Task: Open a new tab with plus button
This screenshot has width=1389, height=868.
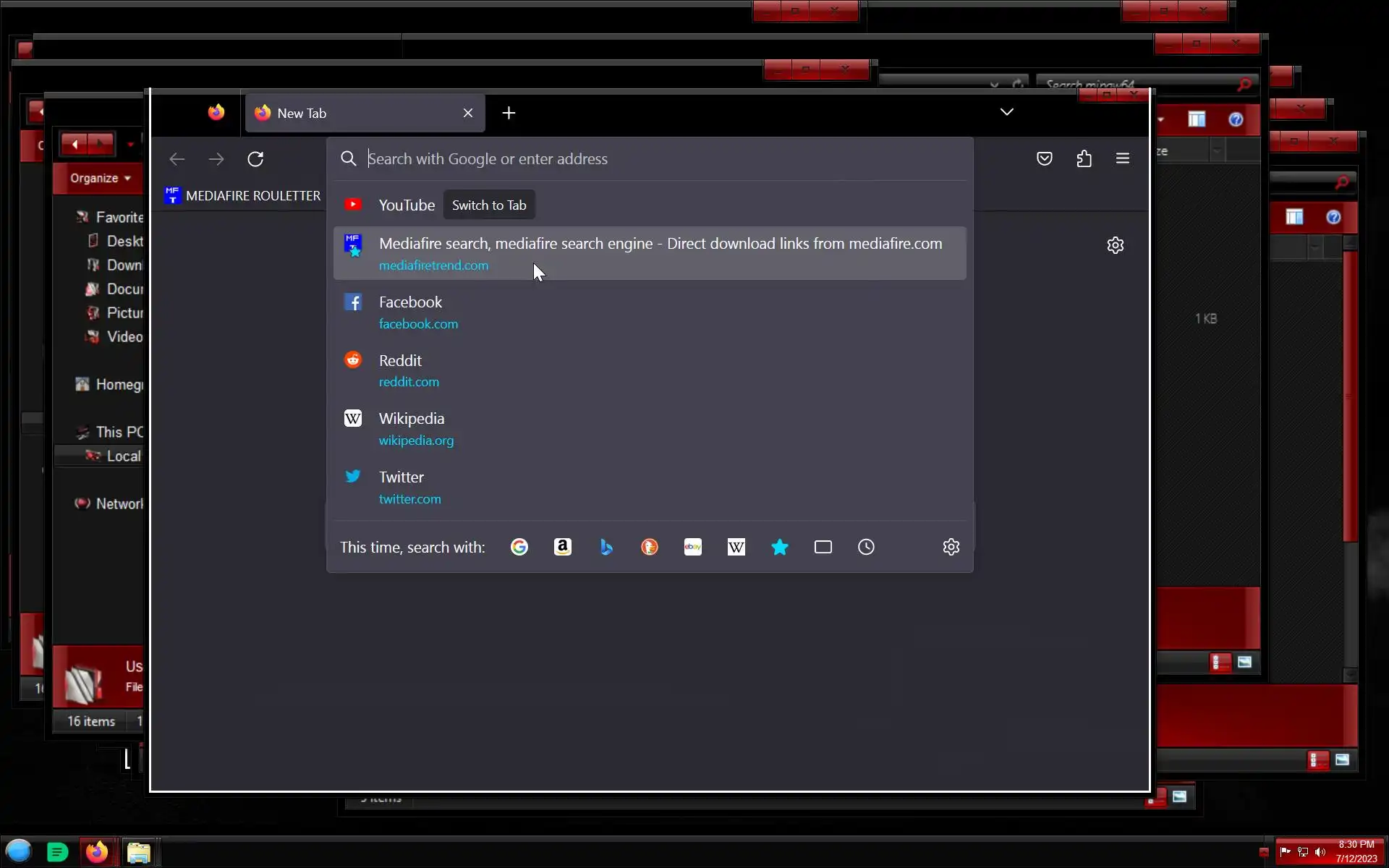Action: pyautogui.click(x=509, y=113)
